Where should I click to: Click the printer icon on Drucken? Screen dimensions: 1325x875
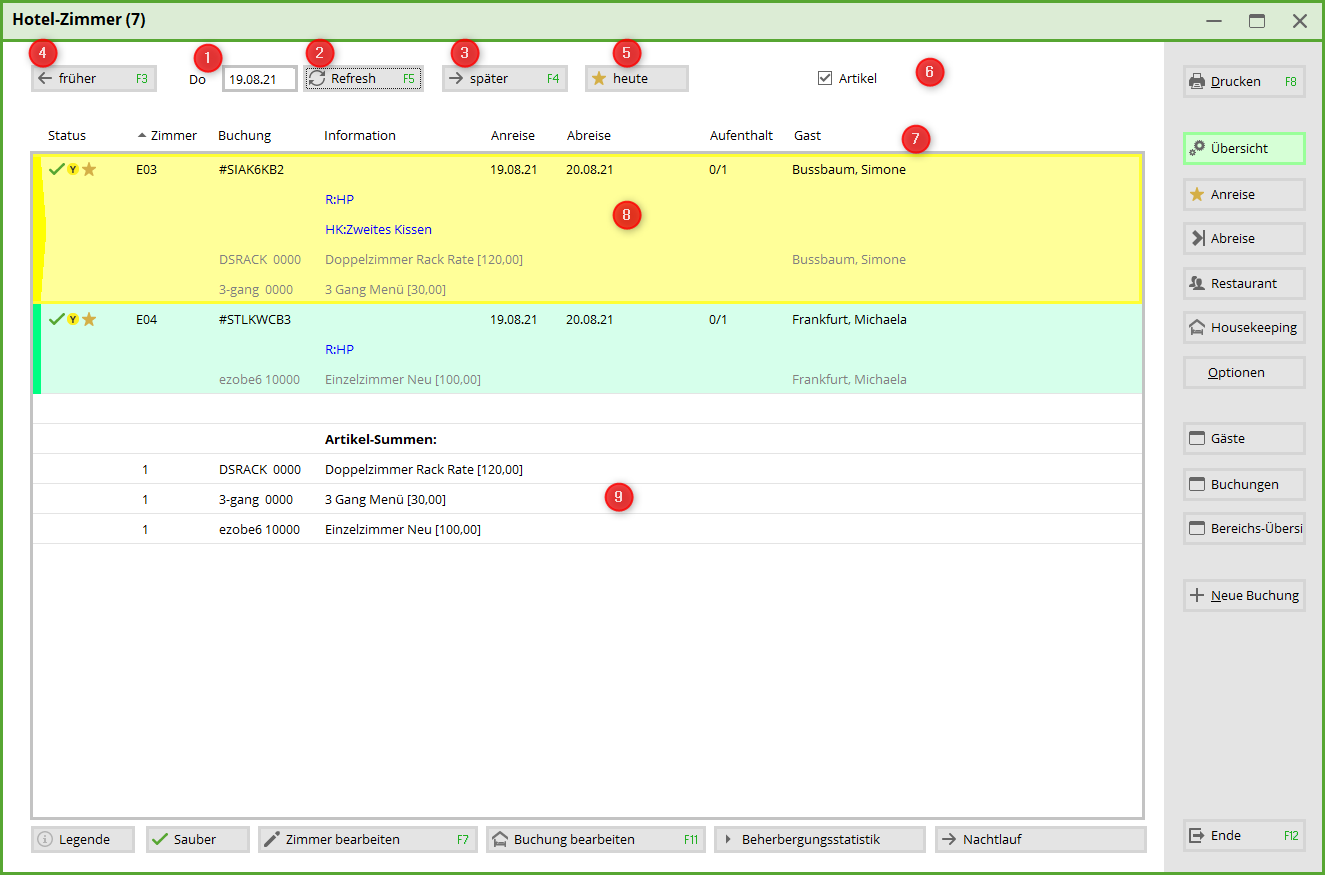(1196, 82)
